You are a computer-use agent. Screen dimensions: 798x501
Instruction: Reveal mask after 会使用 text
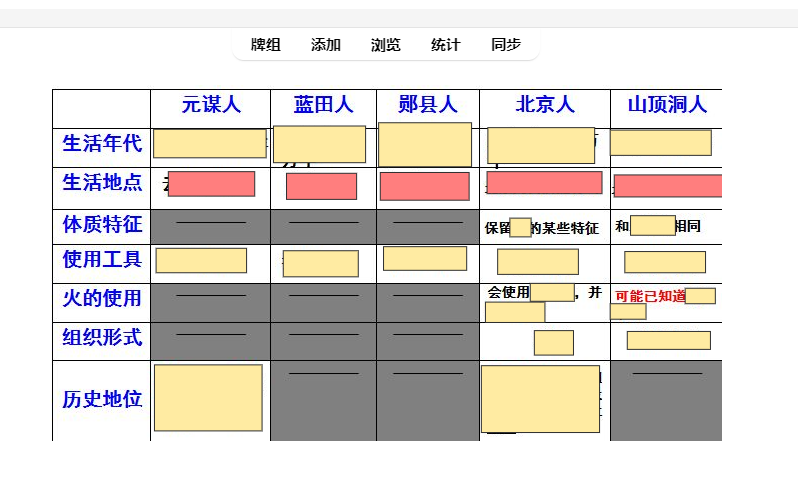point(552,293)
